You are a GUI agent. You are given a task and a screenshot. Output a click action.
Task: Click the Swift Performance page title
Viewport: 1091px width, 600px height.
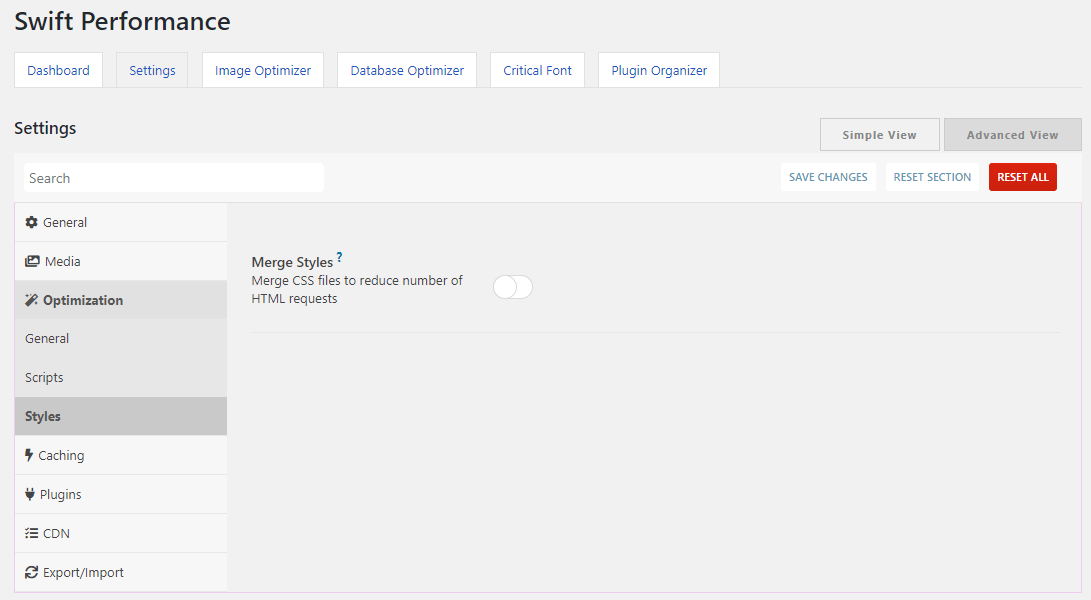tap(122, 22)
